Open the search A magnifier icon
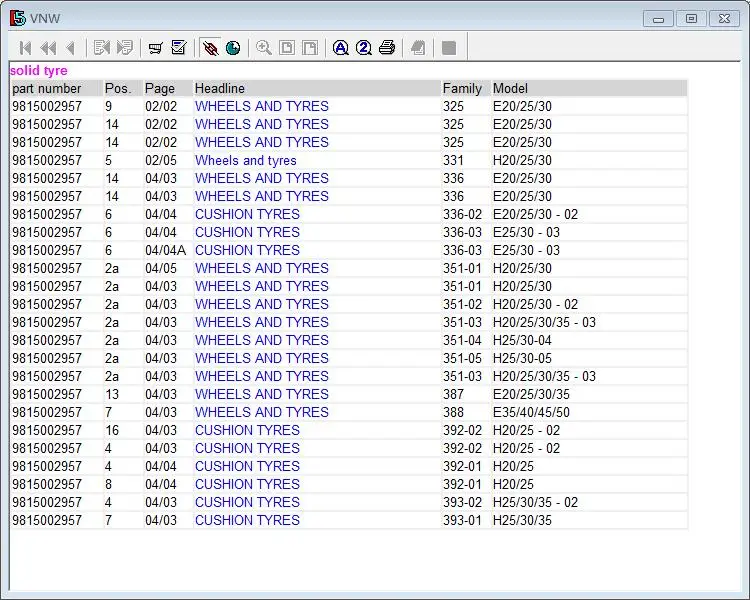This screenshot has height=600, width=750. pyautogui.click(x=341, y=48)
